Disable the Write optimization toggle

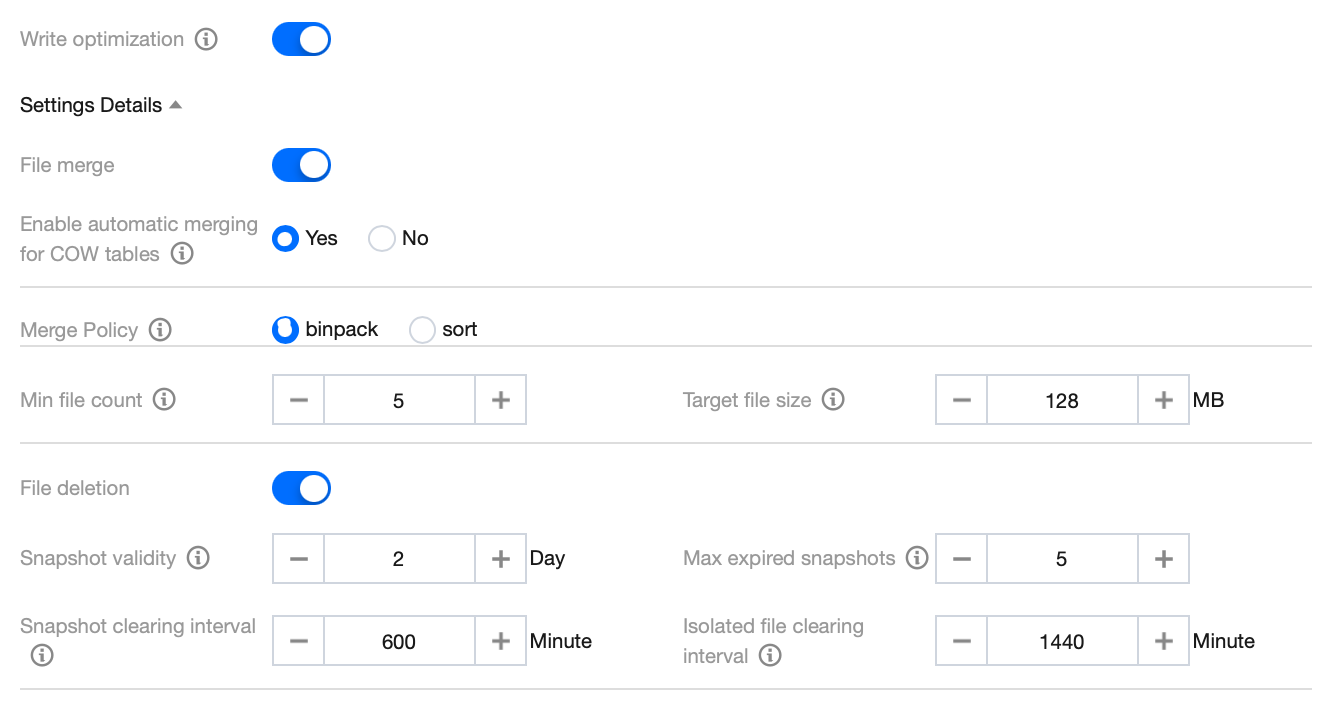[x=301, y=40]
